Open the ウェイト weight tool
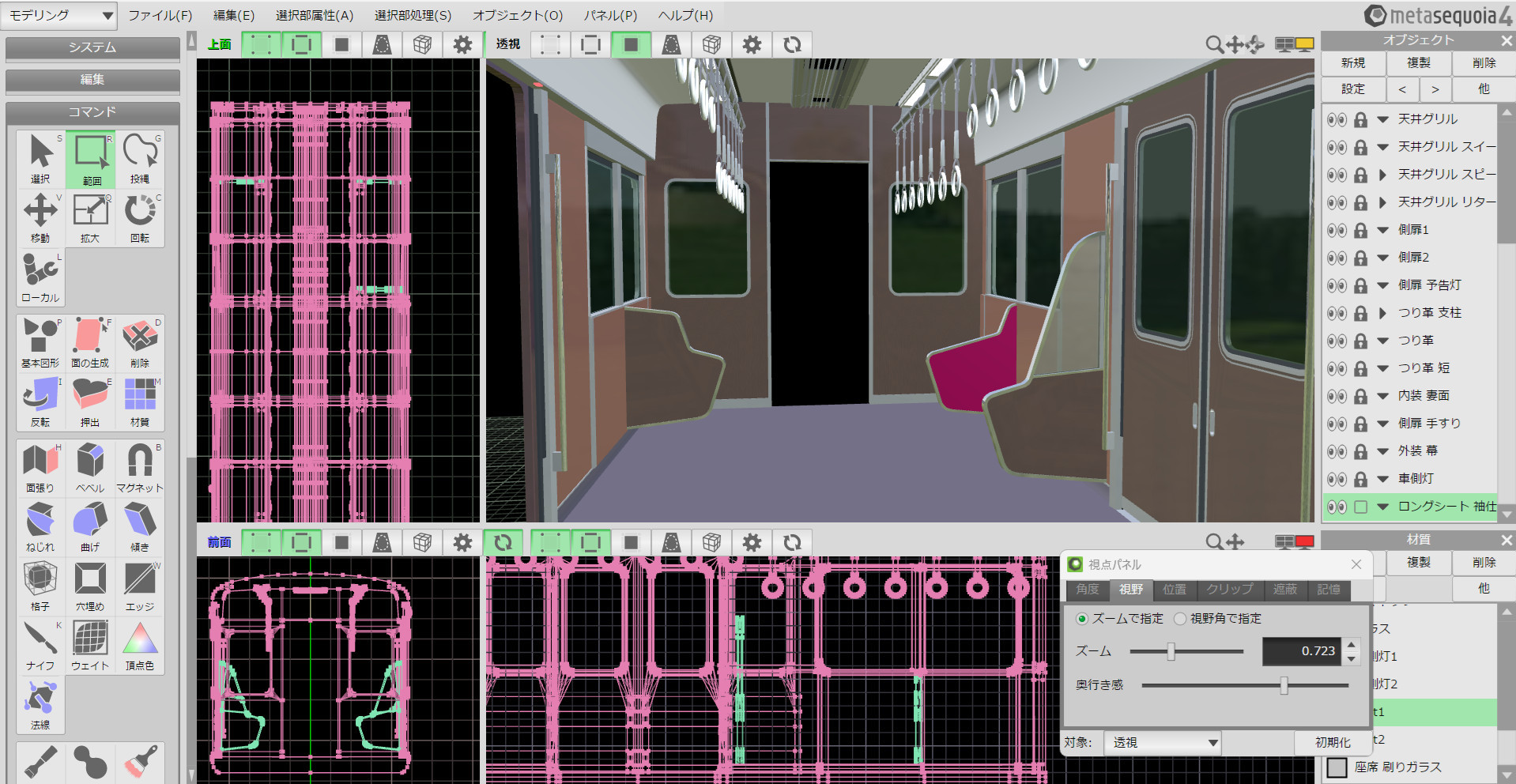This screenshot has width=1516, height=784. (x=91, y=646)
